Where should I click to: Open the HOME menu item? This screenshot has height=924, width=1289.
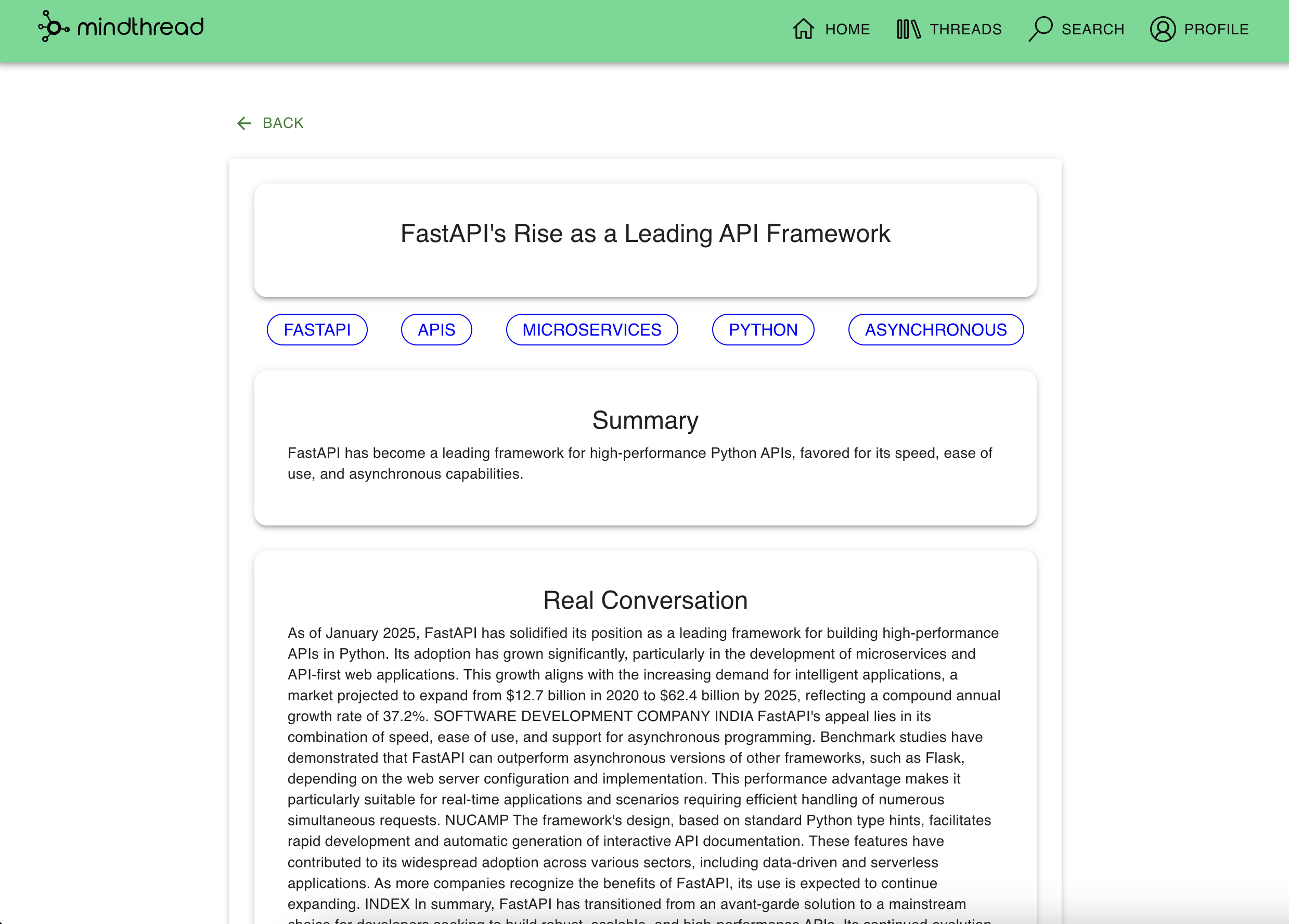tap(847, 29)
